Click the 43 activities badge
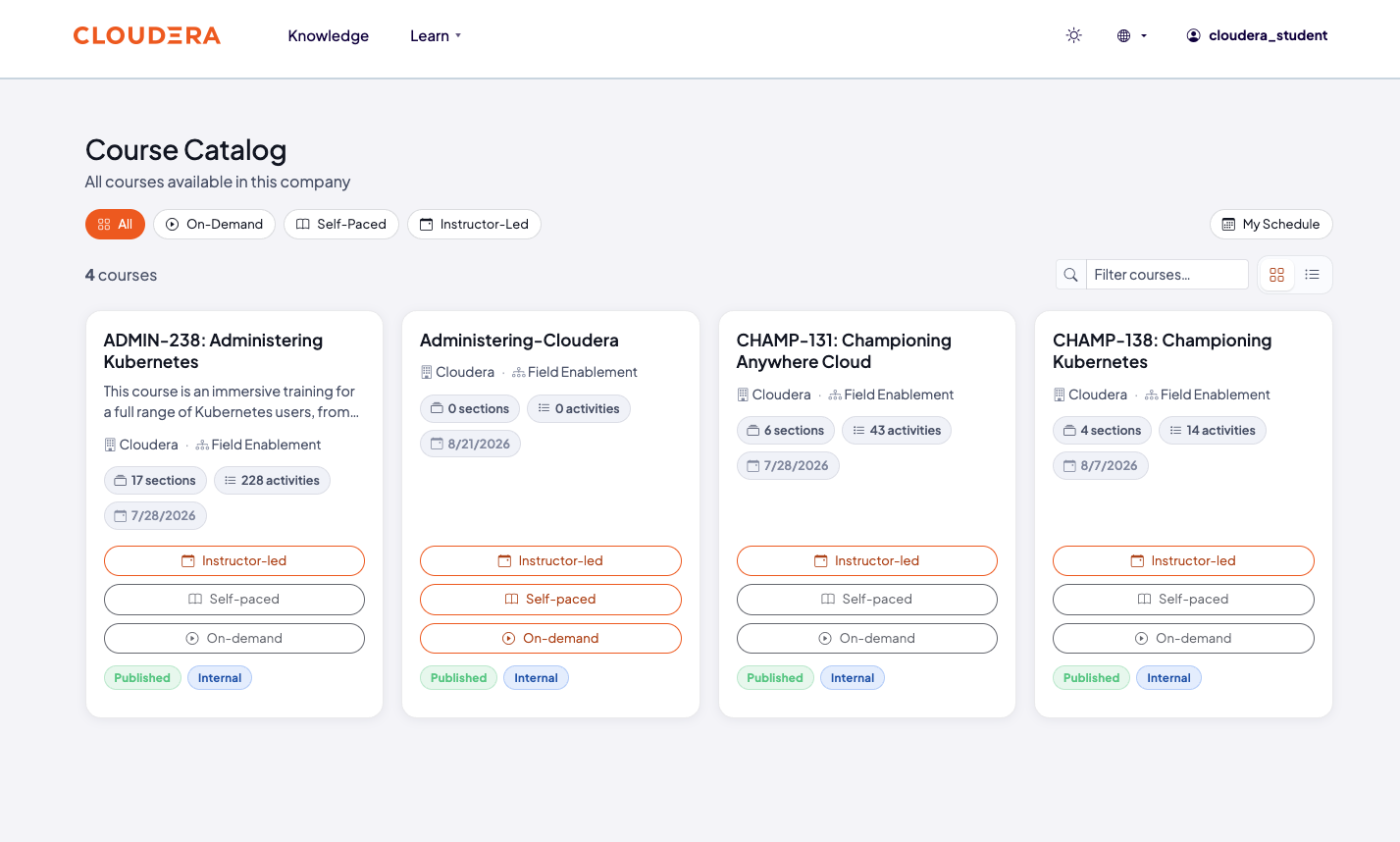 tap(897, 430)
